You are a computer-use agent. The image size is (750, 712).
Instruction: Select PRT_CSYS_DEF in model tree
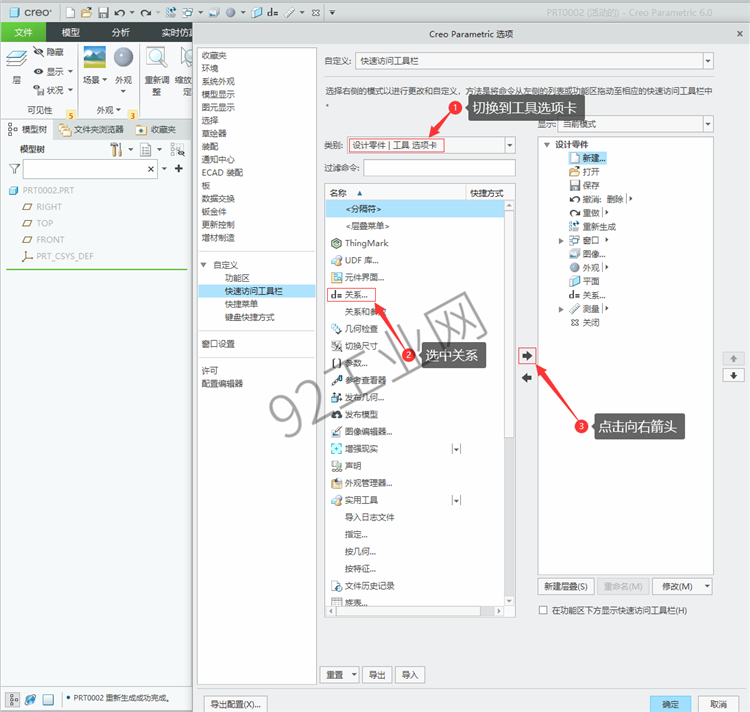pyautogui.click(x=58, y=256)
